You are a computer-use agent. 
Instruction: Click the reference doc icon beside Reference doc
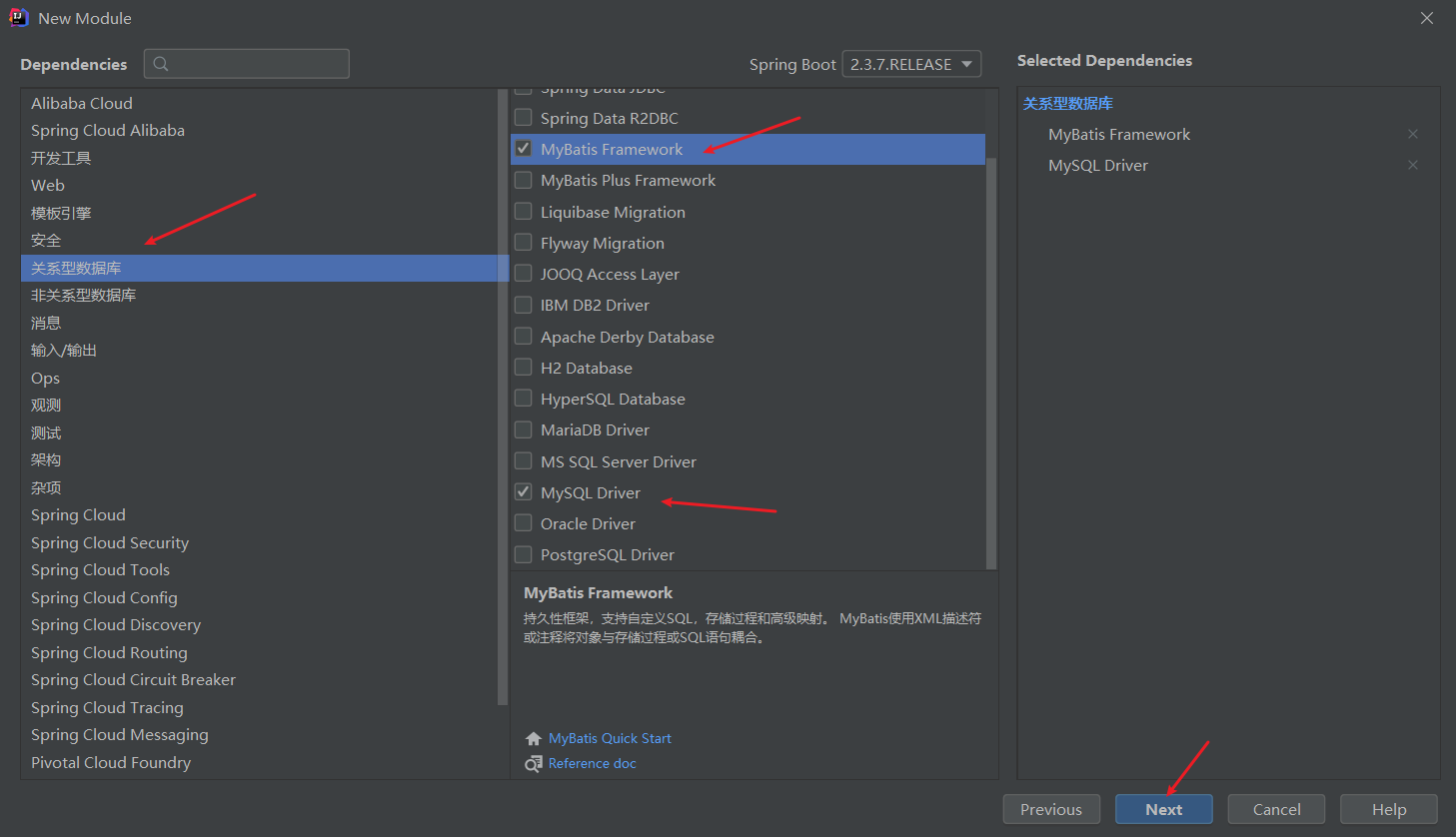click(x=534, y=763)
